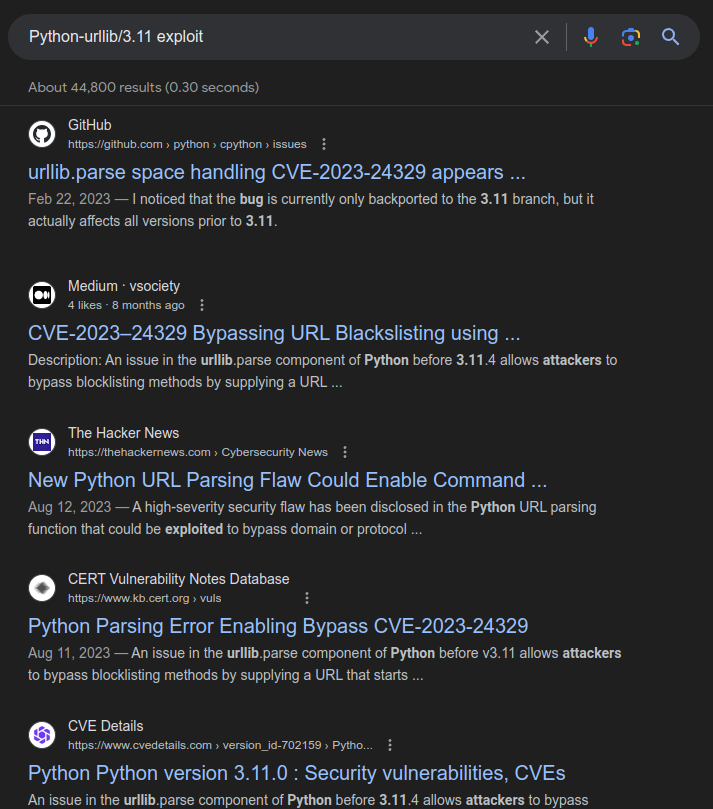Clear the search box text
The width and height of the screenshot is (713, 809).
(x=542, y=37)
